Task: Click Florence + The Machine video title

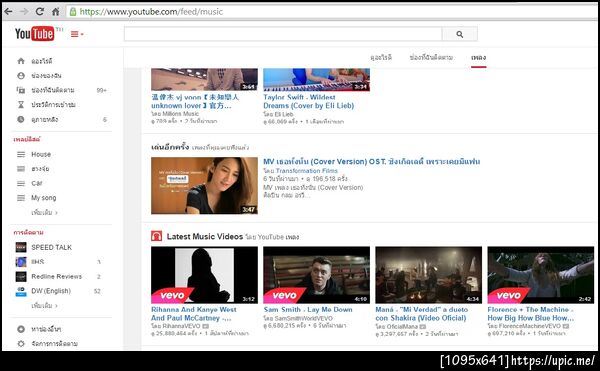Action: point(531,314)
